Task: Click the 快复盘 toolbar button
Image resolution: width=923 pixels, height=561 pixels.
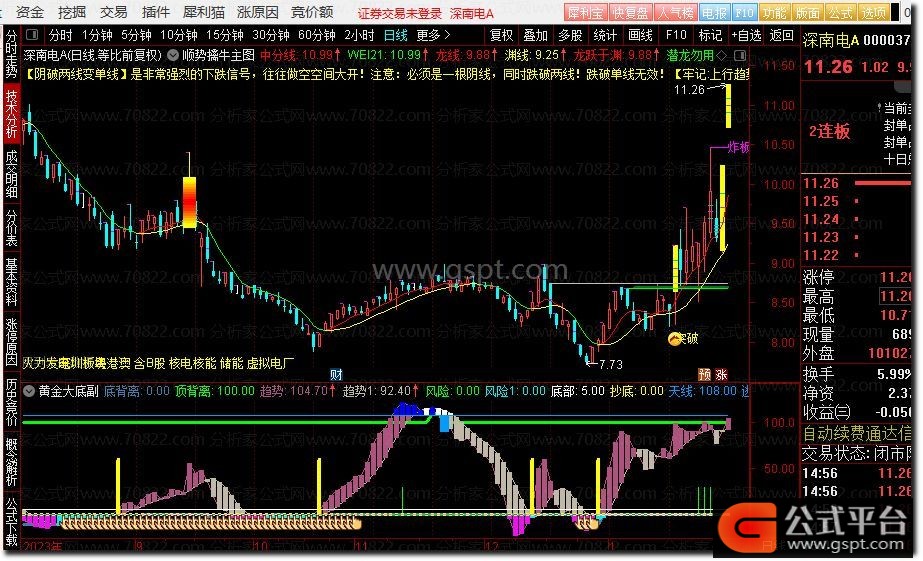Action: [x=630, y=12]
